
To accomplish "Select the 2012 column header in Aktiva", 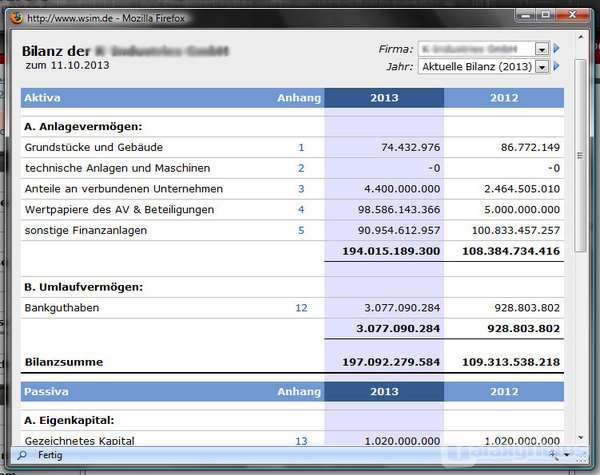I will pyautogui.click(x=504, y=98).
